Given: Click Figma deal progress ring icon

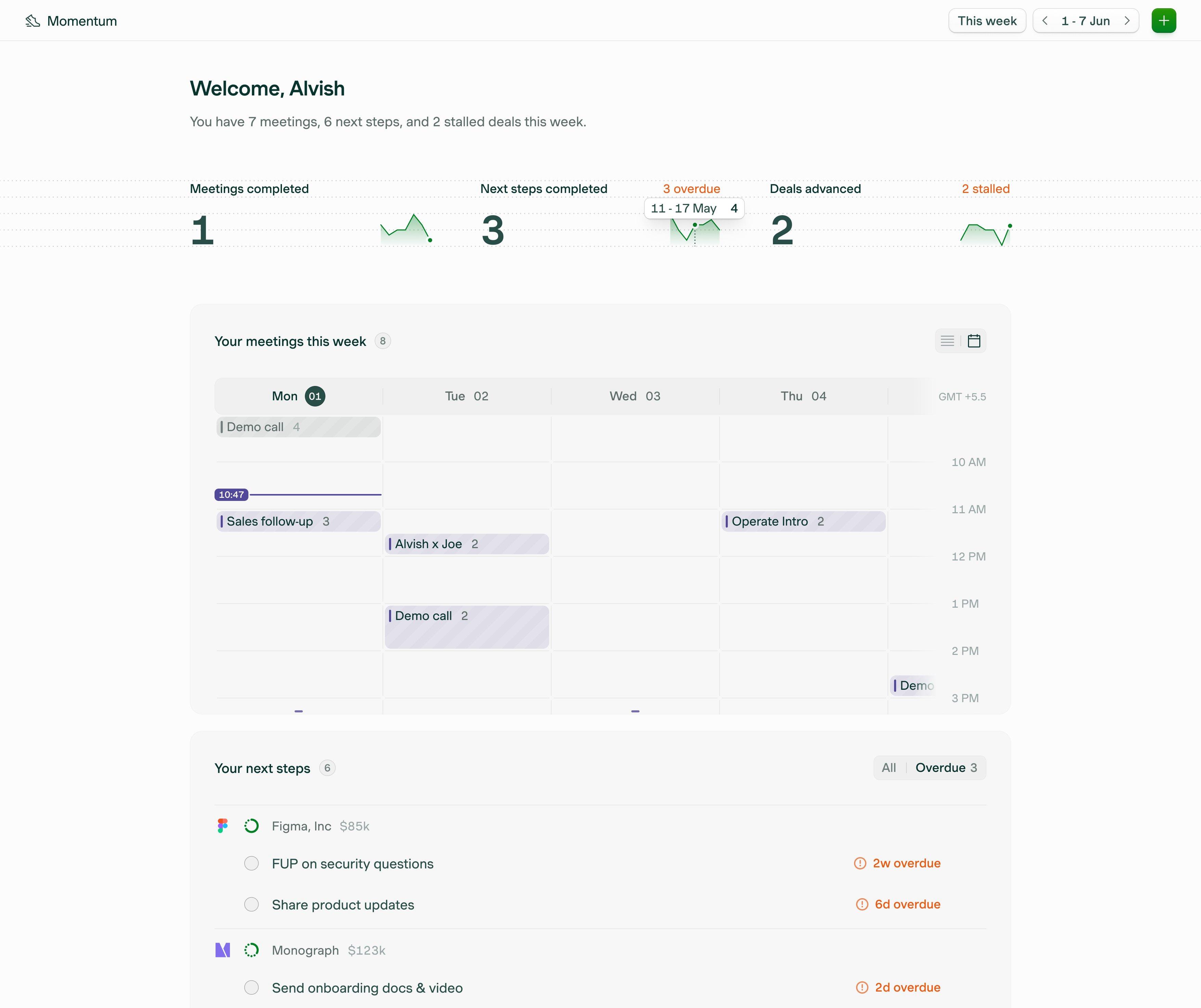Looking at the screenshot, I should click(x=251, y=826).
